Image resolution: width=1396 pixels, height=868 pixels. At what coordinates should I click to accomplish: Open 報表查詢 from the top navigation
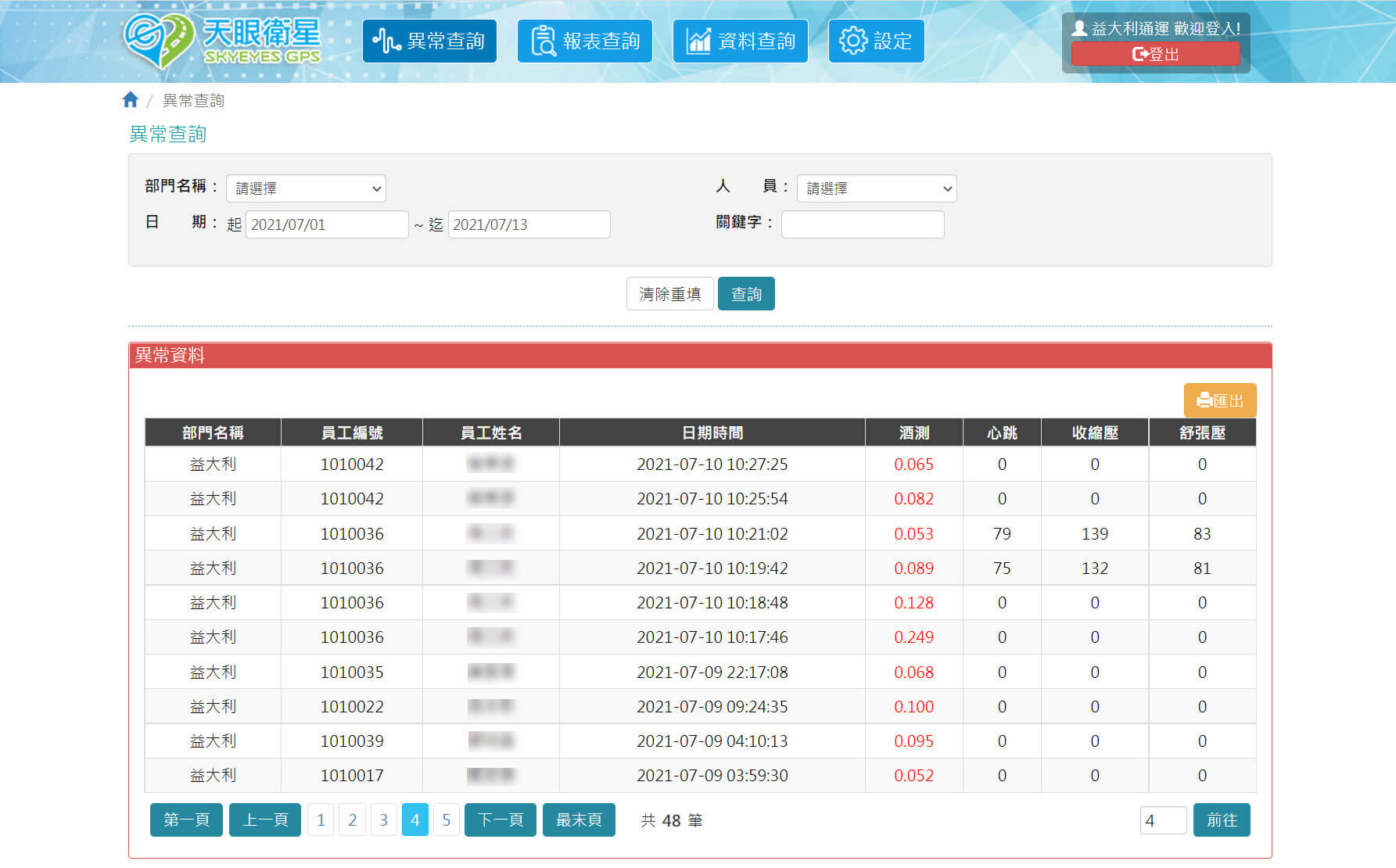pos(584,41)
